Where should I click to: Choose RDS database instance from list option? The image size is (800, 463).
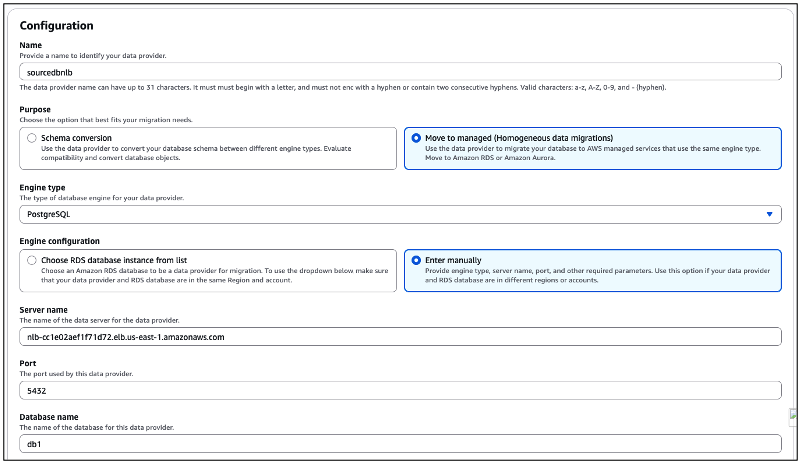[x=33, y=260]
